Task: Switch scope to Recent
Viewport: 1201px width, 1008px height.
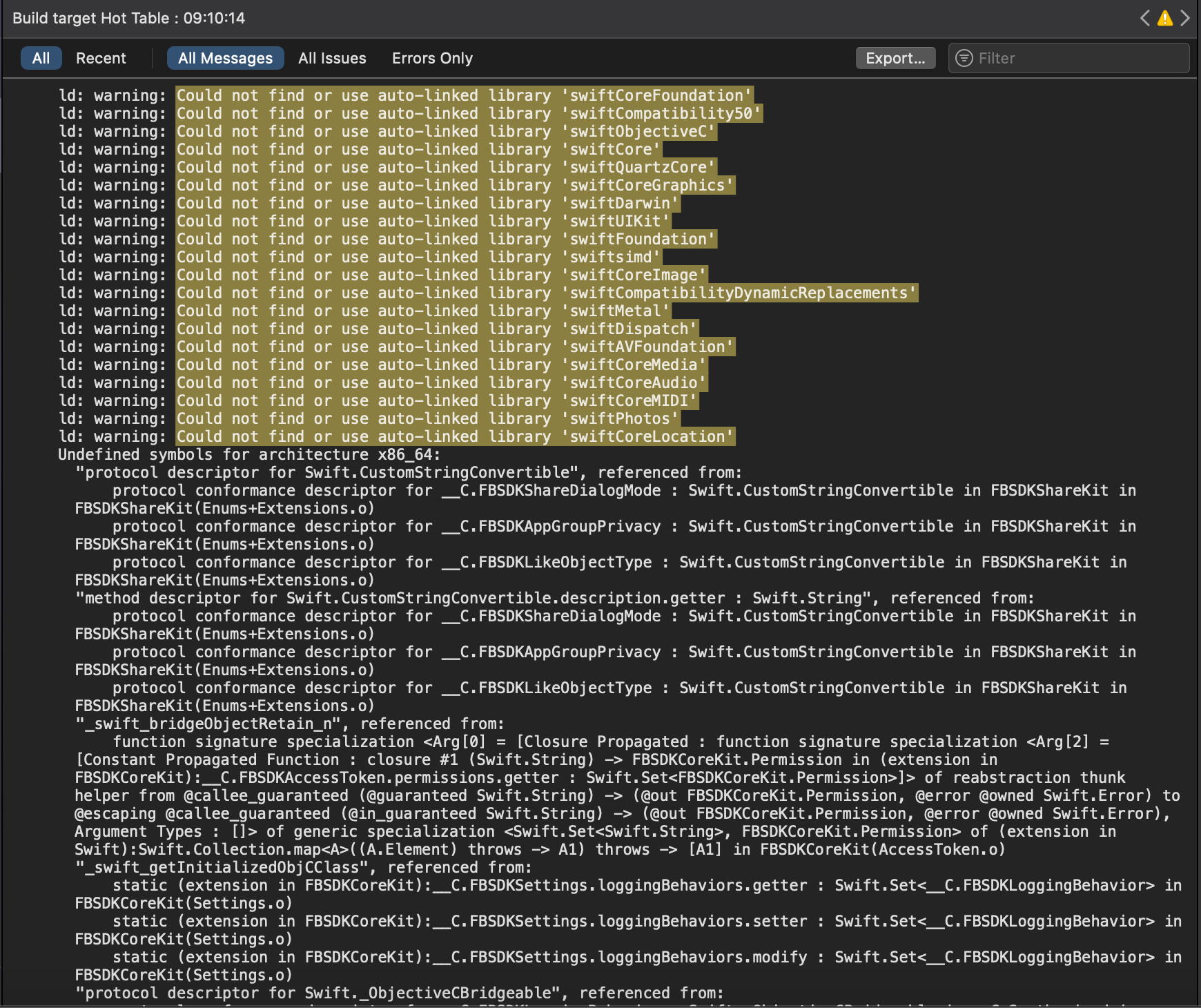Action: click(101, 58)
